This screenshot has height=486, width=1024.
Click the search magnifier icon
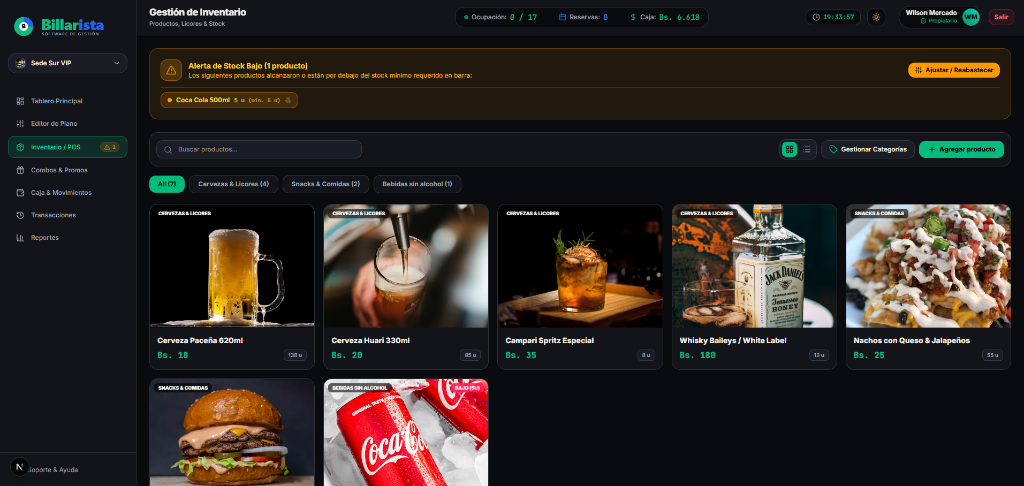coord(168,150)
